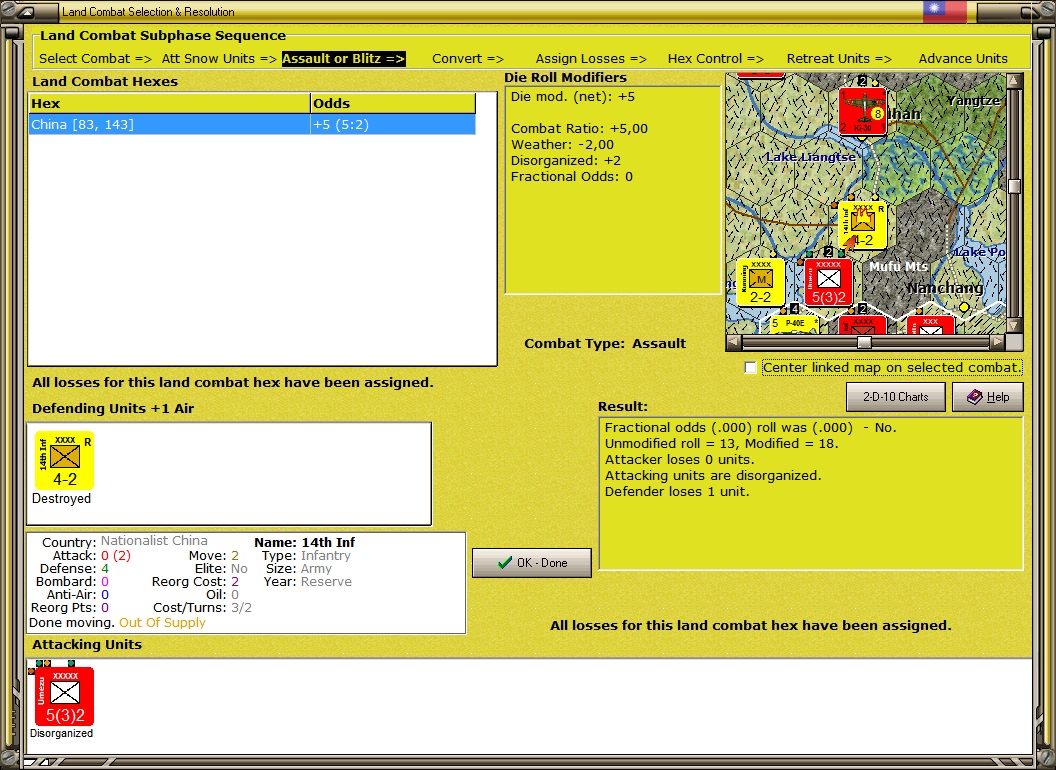Click the Combat Type: Assault label
1056x770 pixels.
[x=605, y=344]
